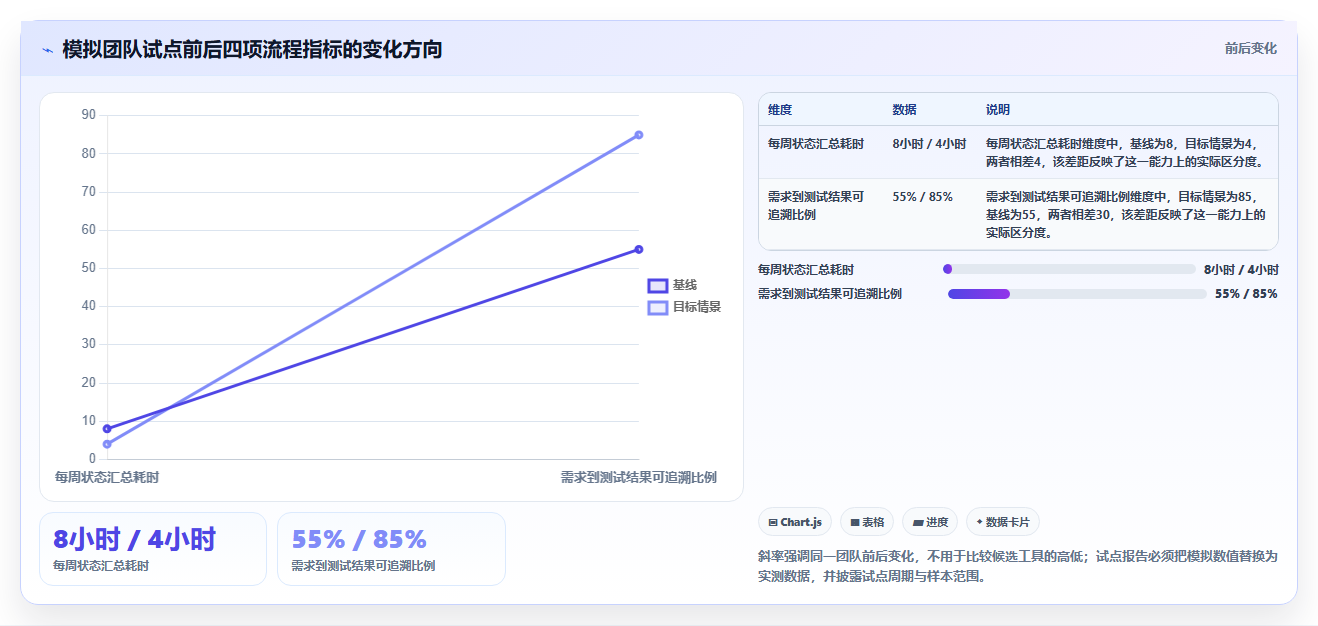Click the 说明 table column header
Viewport: 1318px width, 626px height.
998,109
